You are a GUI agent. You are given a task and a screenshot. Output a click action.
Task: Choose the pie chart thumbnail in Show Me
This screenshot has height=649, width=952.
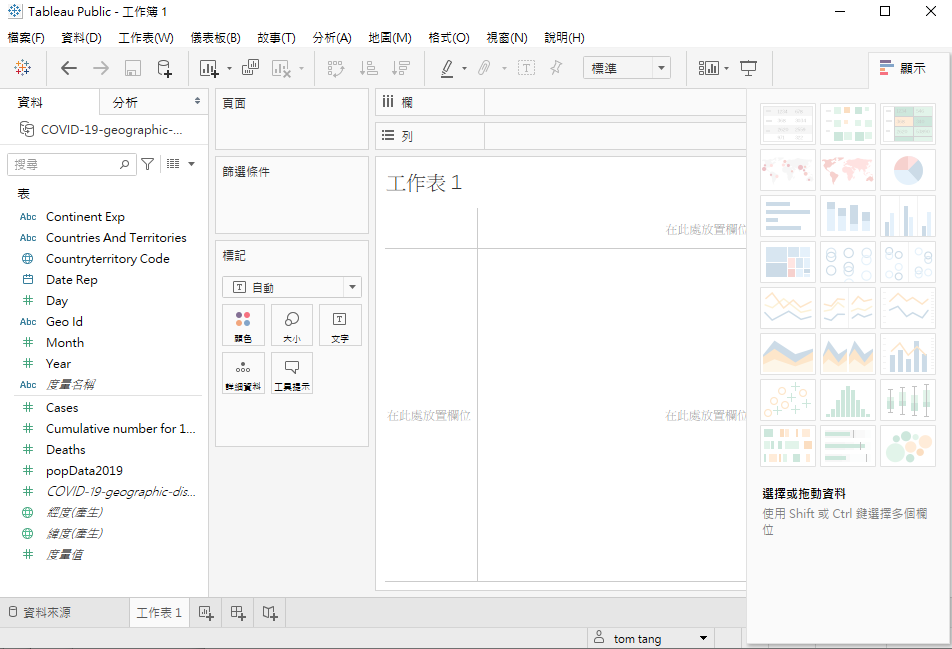click(x=908, y=170)
